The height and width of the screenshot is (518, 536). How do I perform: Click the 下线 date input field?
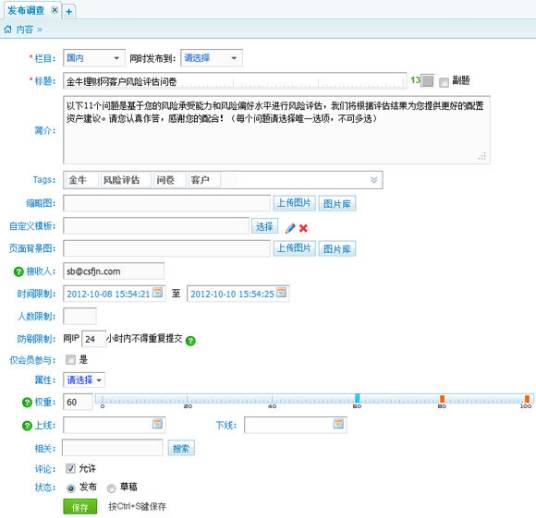(295, 425)
